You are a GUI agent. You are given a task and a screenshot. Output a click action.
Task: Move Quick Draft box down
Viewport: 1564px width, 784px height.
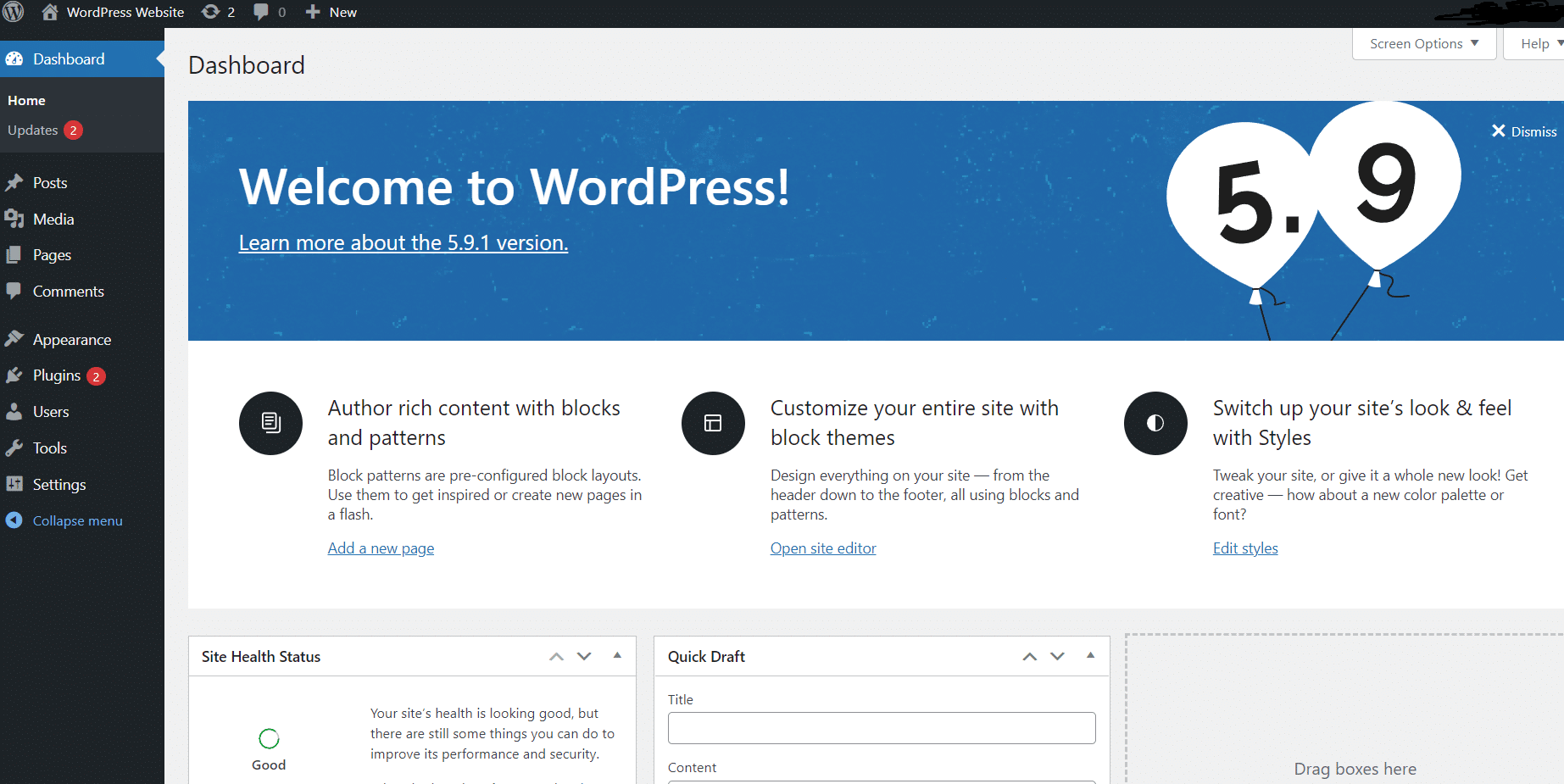[1057, 657]
